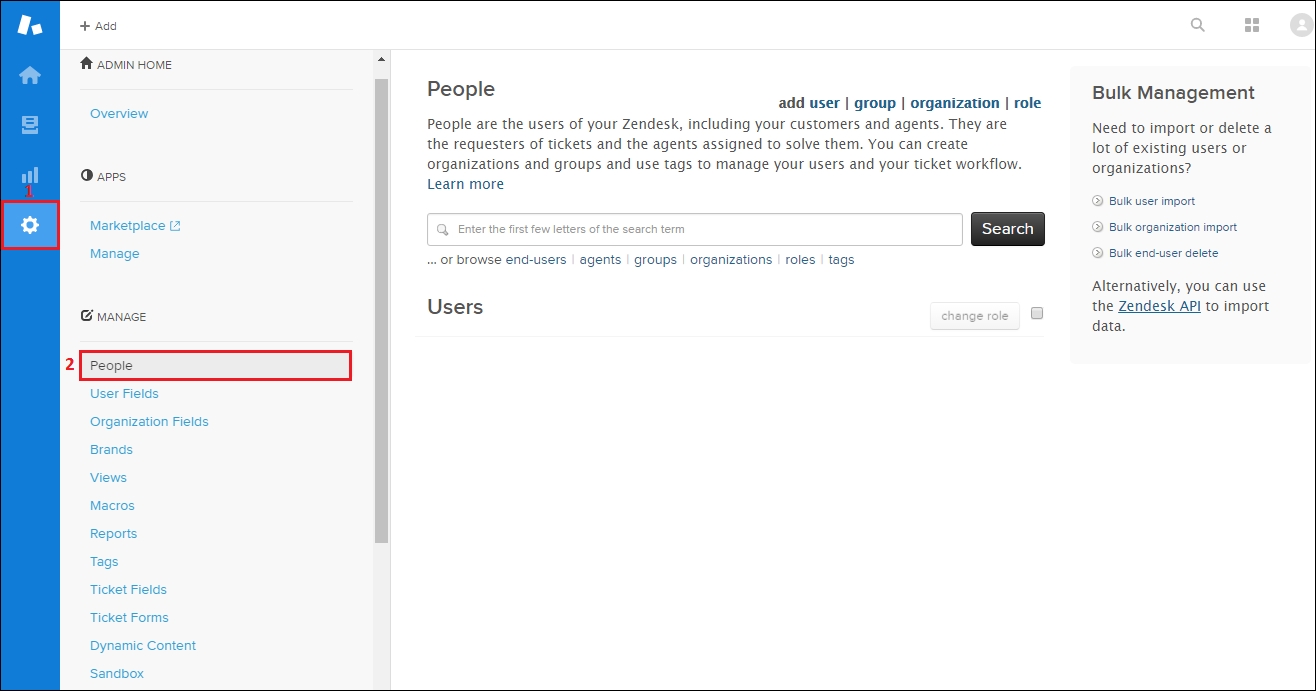Open the user profile avatar
Screen dimensions: 1316x691
pos(1301,25)
